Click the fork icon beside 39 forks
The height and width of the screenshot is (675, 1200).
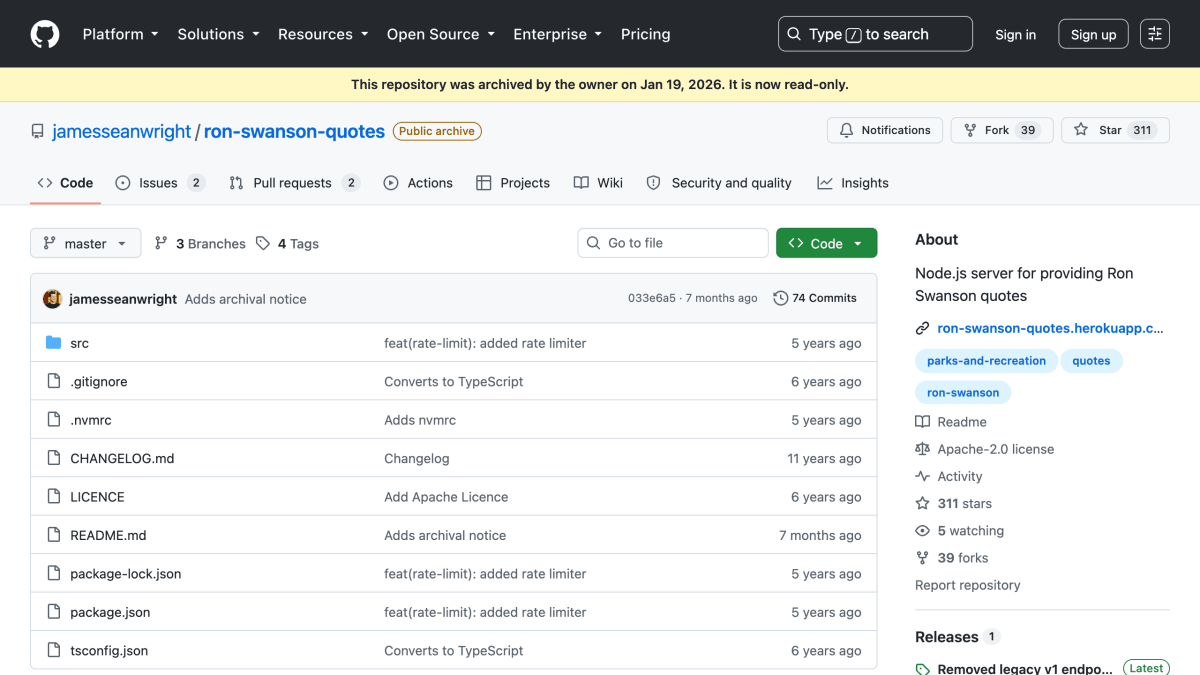click(x=922, y=557)
